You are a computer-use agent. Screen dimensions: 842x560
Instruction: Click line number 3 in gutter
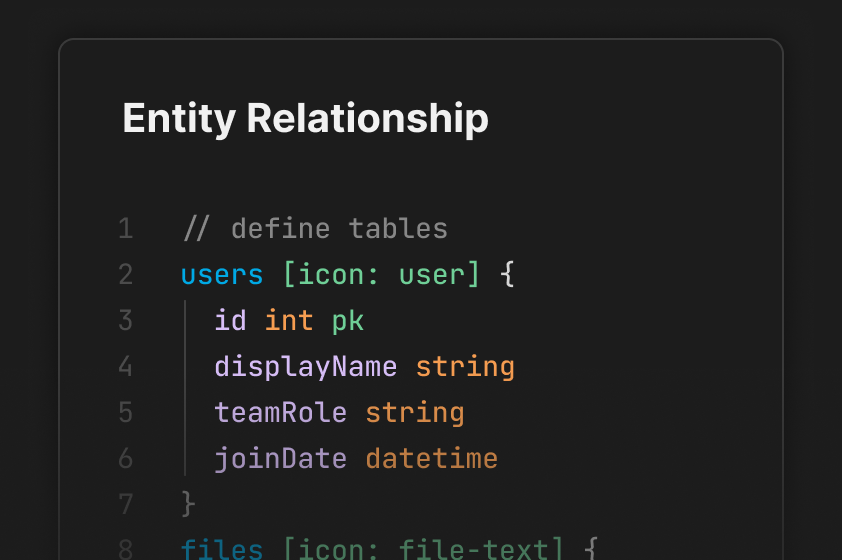(x=125, y=321)
